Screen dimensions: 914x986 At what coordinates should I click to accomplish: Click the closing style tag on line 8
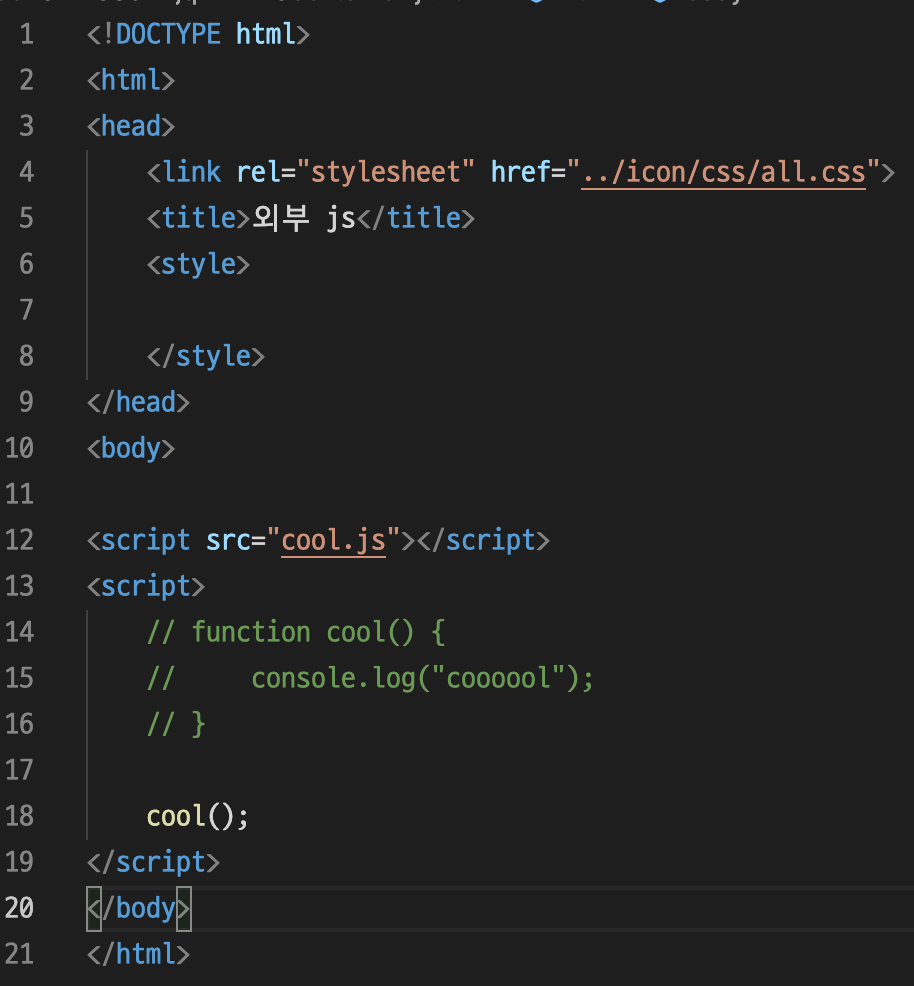coord(206,356)
